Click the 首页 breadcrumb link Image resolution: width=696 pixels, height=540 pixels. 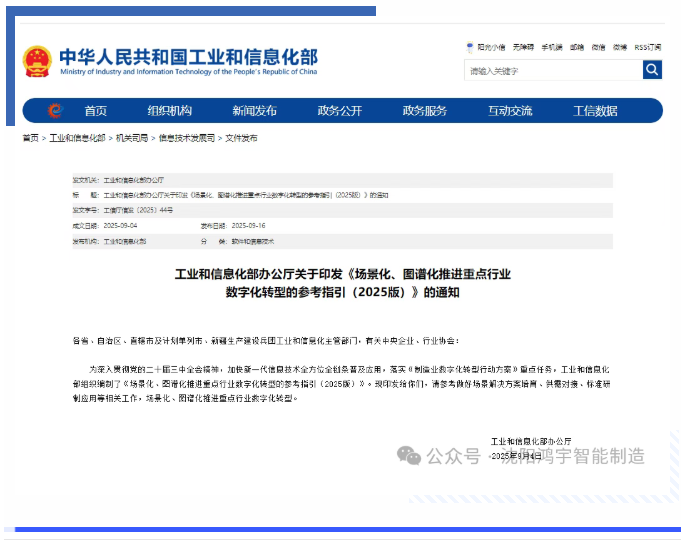pos(31,138)
